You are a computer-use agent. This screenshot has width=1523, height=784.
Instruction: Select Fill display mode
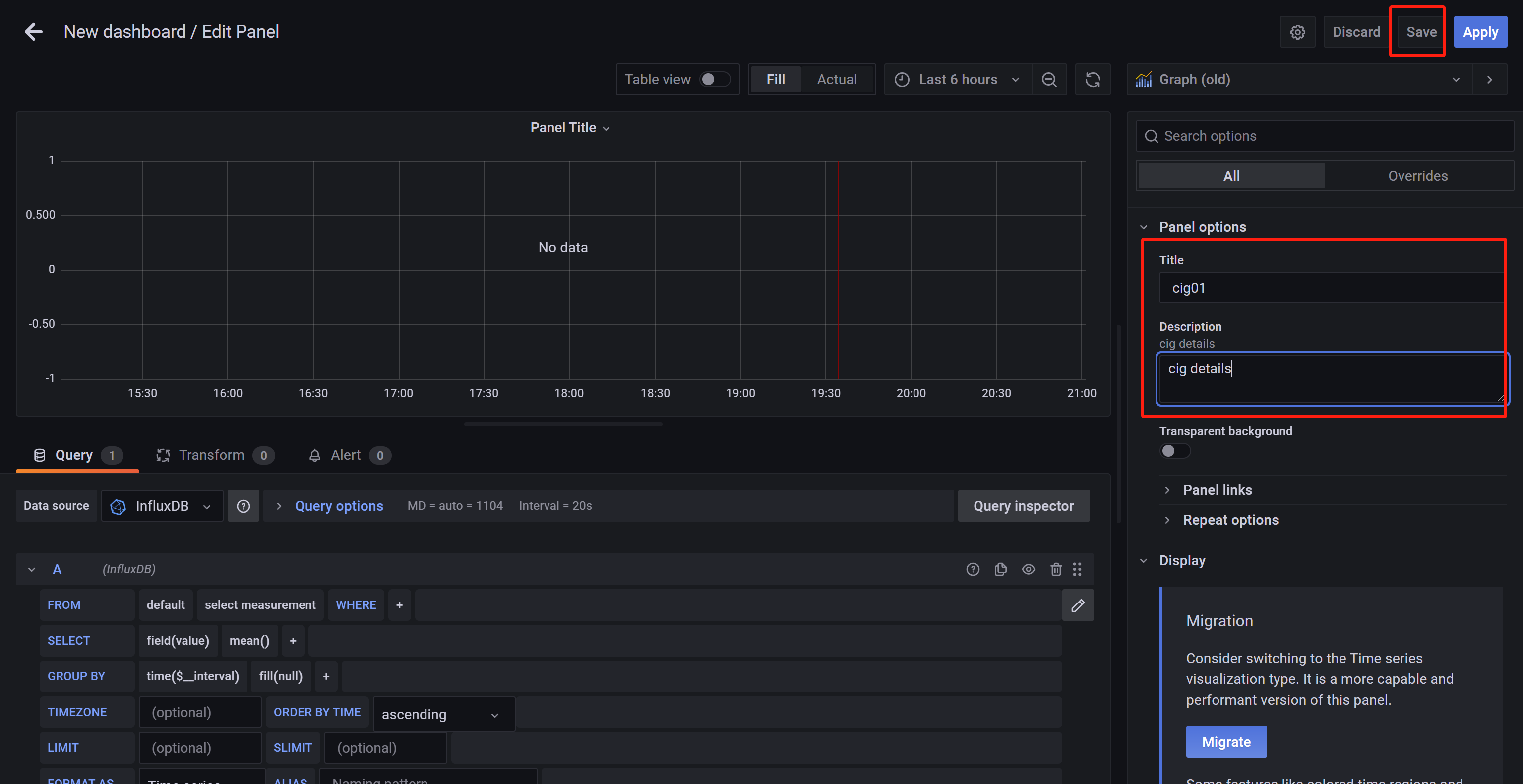775,79
